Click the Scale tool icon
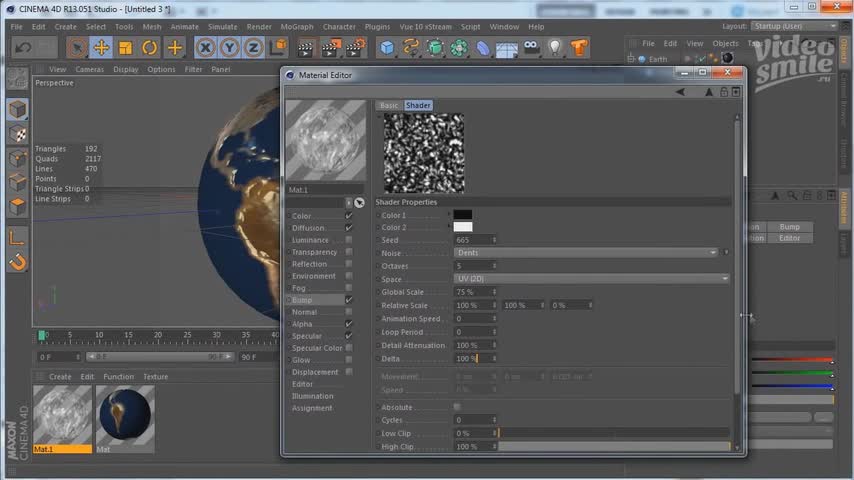 click(x=125, y=47)
